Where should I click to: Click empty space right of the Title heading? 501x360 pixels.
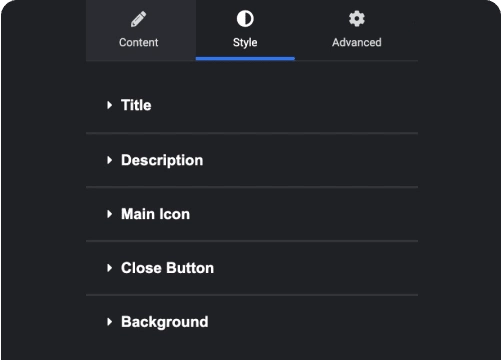pyautogui.click(x=284, y=105)
